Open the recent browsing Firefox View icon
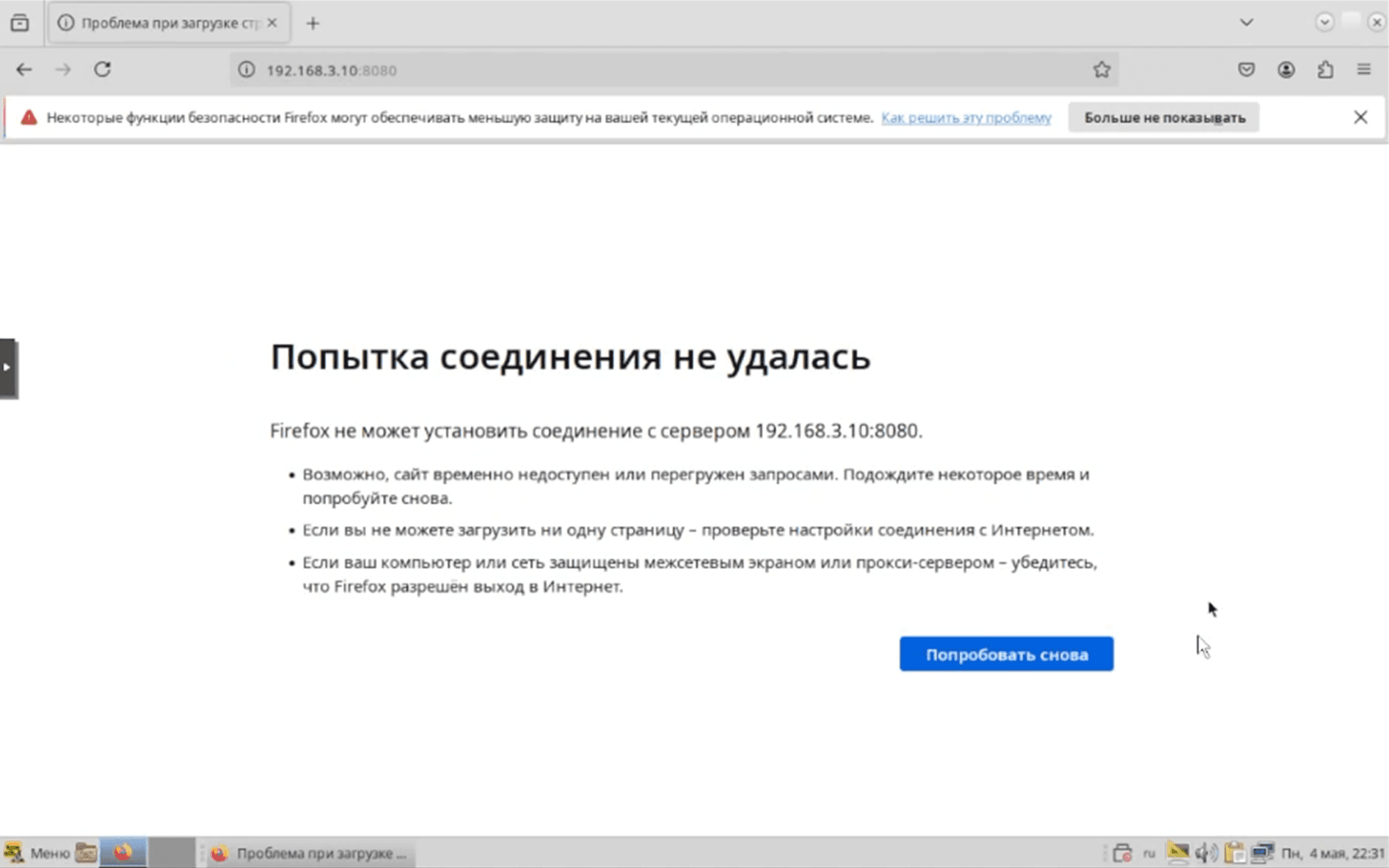Screen dimensions: 1389x868 [x=20, y=23]
